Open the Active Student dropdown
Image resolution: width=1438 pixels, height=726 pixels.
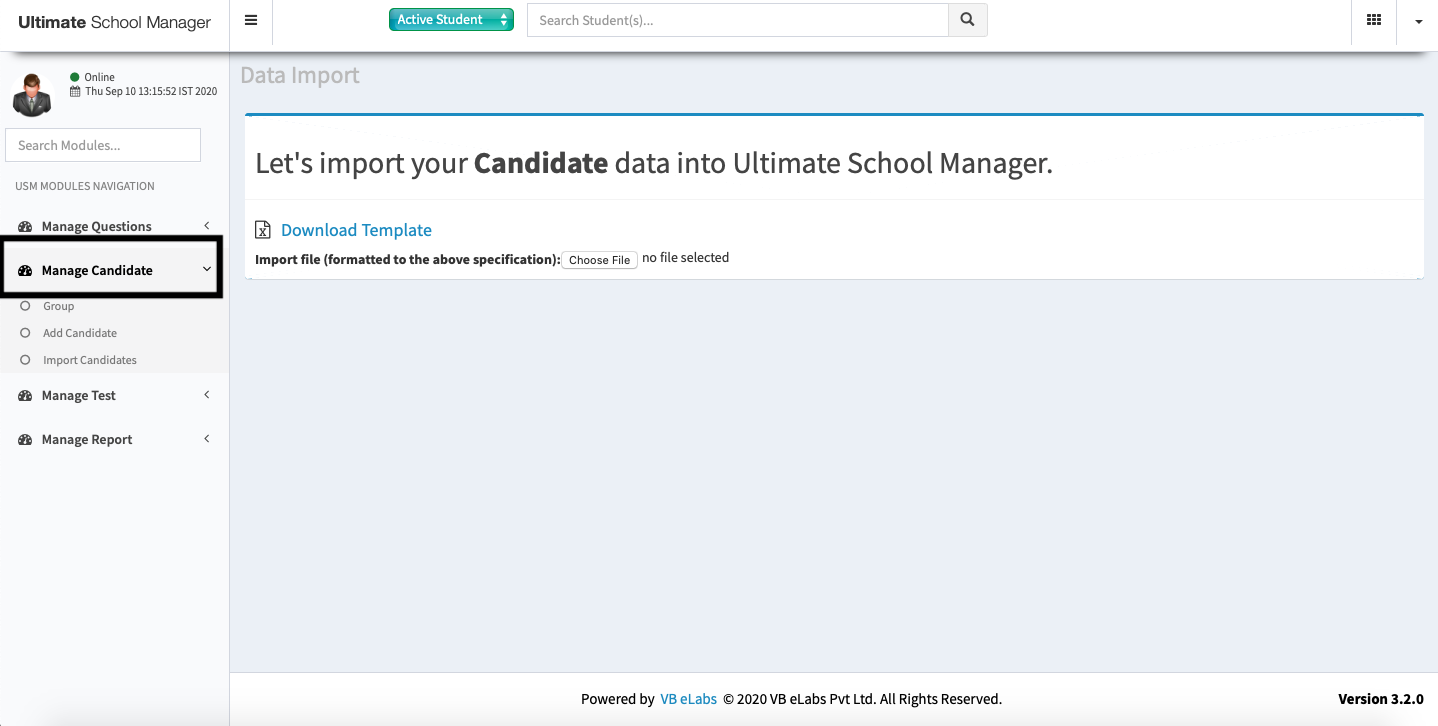(451, 20)
